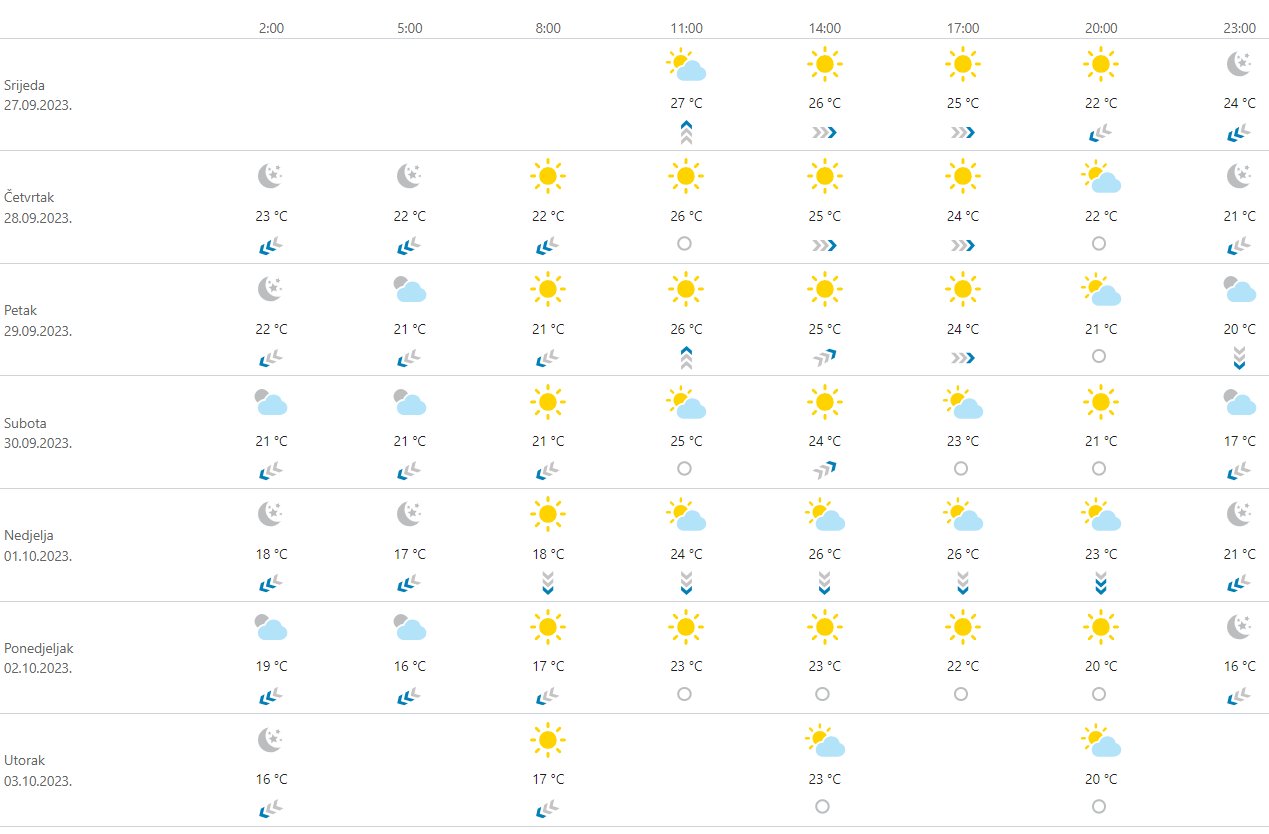1269x834 pixels.
Task: Select the Nedjelja 01.10.2023. row label
Action: coord(38,545)
